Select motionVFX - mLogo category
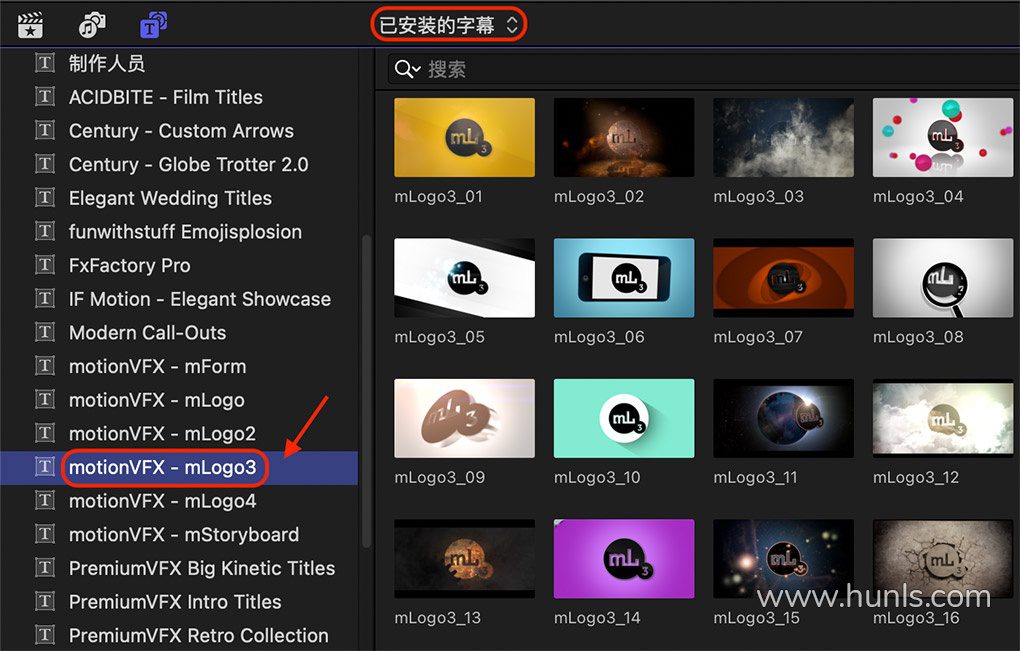This screenshot has width=1020, height=651. click(179, 400)
